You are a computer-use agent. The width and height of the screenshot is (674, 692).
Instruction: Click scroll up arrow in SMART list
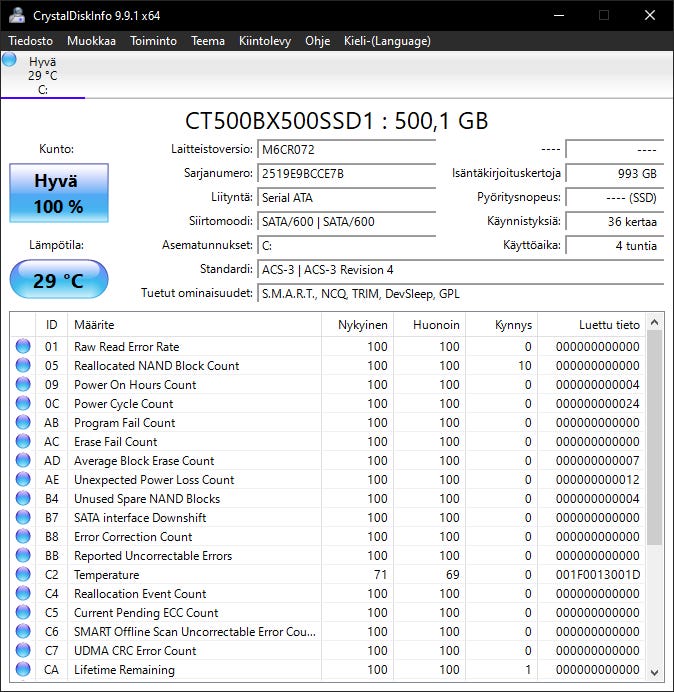[x=655, y=323]
